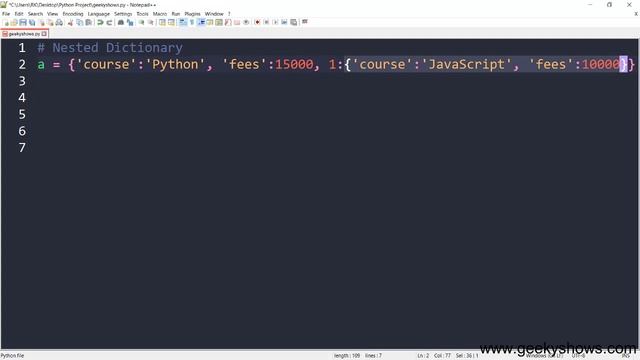
Task: Toggle the indent guide icon
Action: coord(201,22)
